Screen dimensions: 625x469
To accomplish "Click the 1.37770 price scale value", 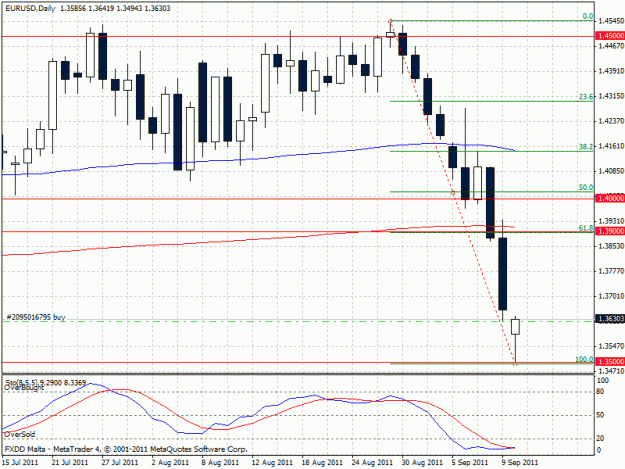I will click(611, 271).
